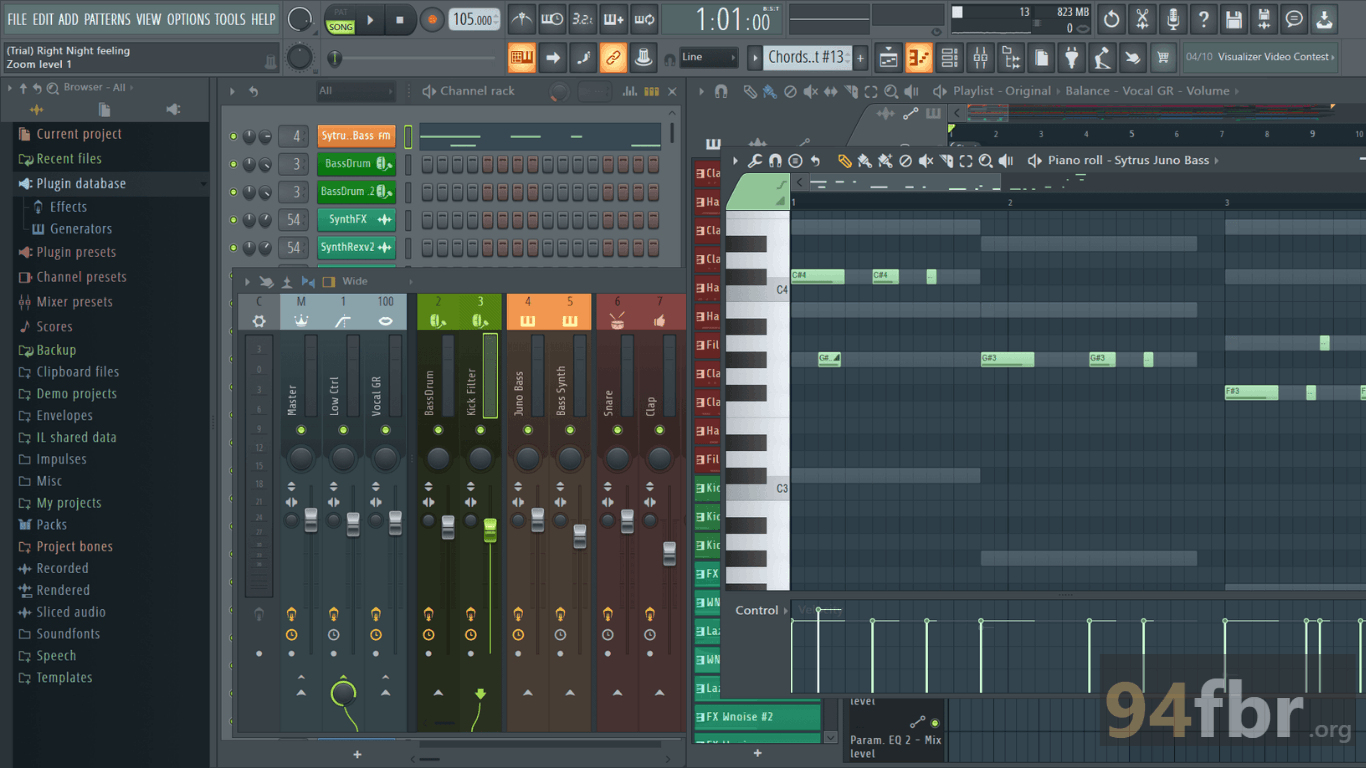Open the help question mark icon
Viewport: 1366px width, 768px height.
point(1204,18)
